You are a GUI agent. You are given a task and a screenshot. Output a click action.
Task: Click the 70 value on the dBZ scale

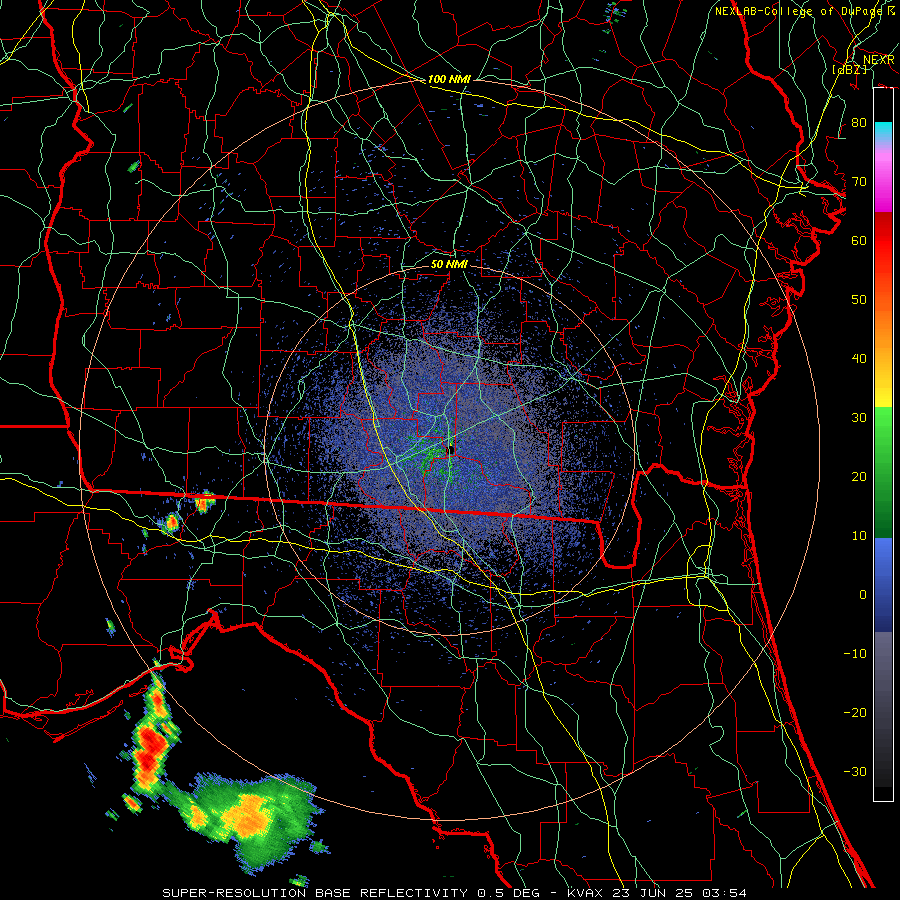[859, 181]
